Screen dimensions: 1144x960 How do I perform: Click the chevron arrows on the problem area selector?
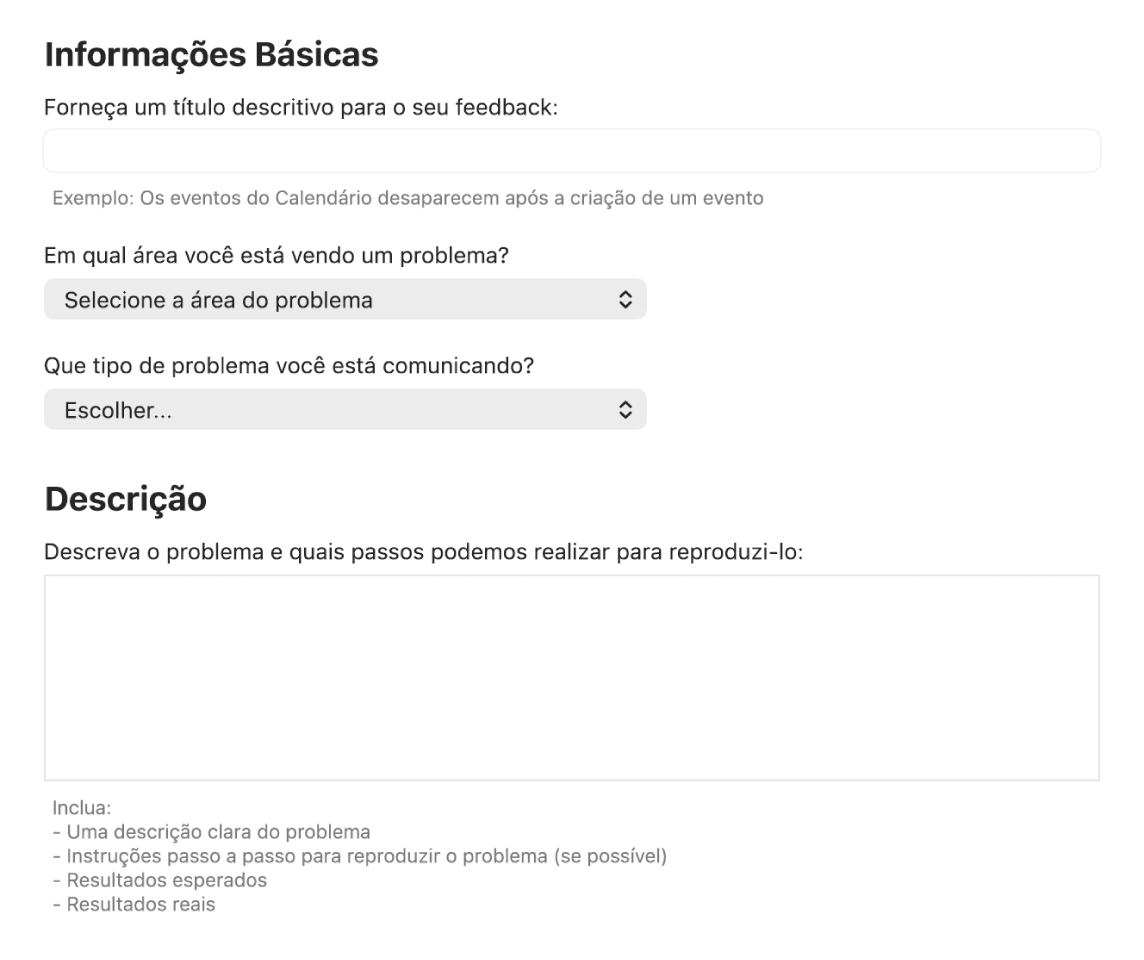click(x=625, y=300)
